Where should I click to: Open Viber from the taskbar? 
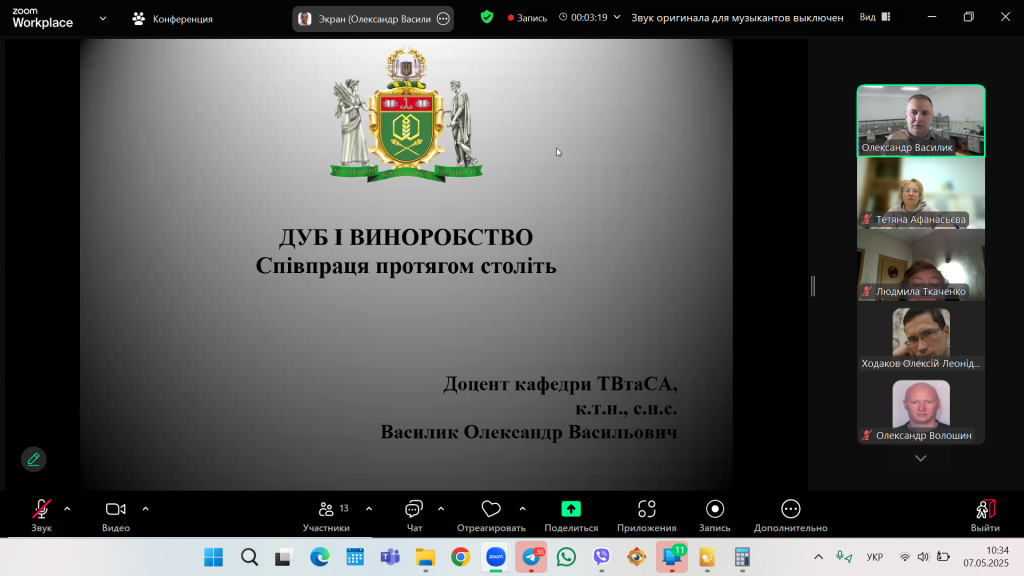click(601, 557)
